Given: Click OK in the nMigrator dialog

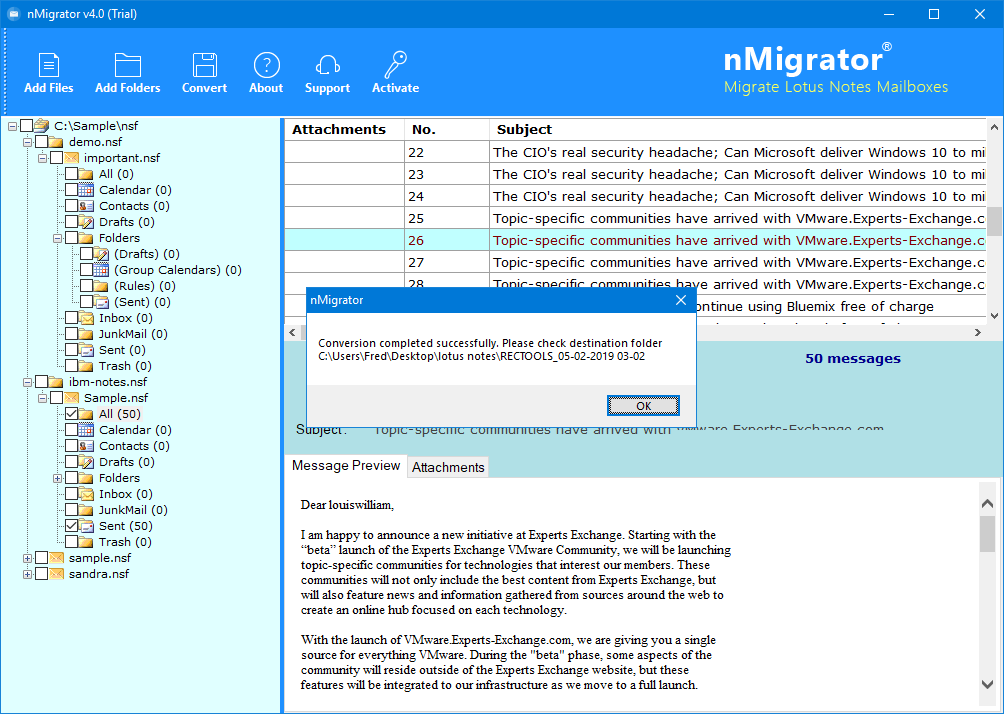Looking at the screenshot, I should [x=643, y=405].
